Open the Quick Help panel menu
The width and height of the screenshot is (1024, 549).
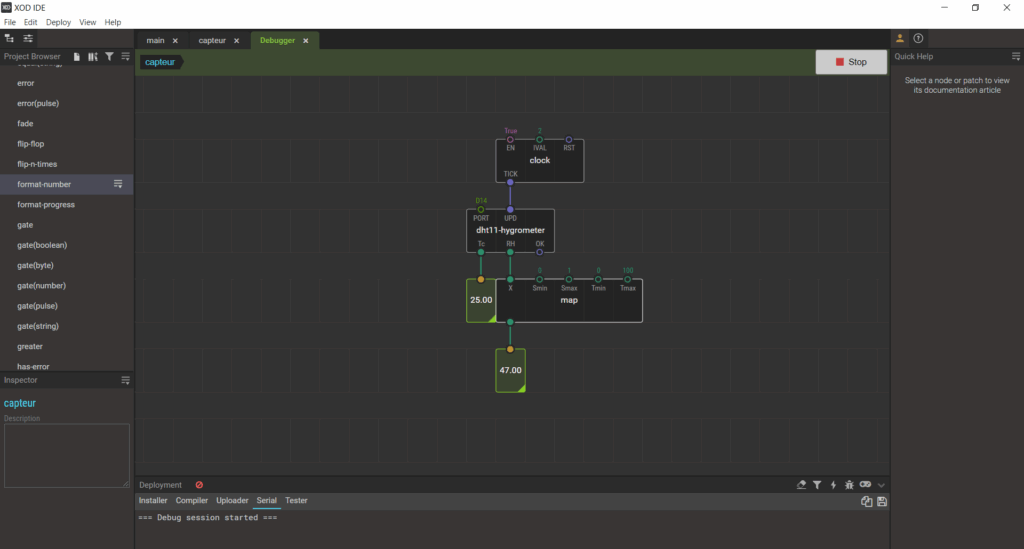click(1016, 57)
